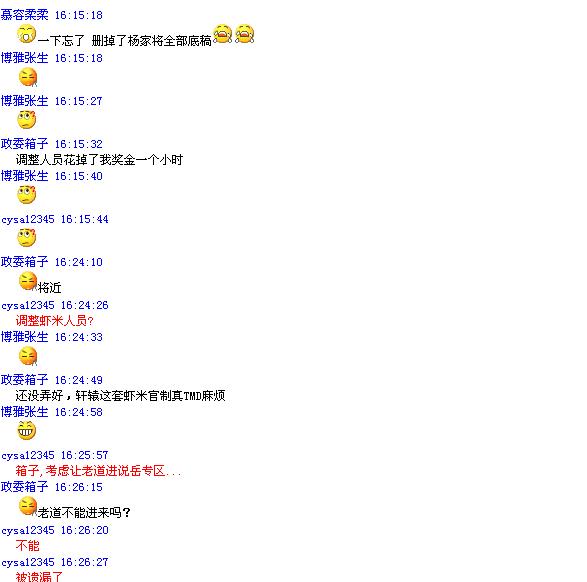Click sender name cysa12345 at 16:24:26
Screen dimensions: 587x582
pos(28,305)
